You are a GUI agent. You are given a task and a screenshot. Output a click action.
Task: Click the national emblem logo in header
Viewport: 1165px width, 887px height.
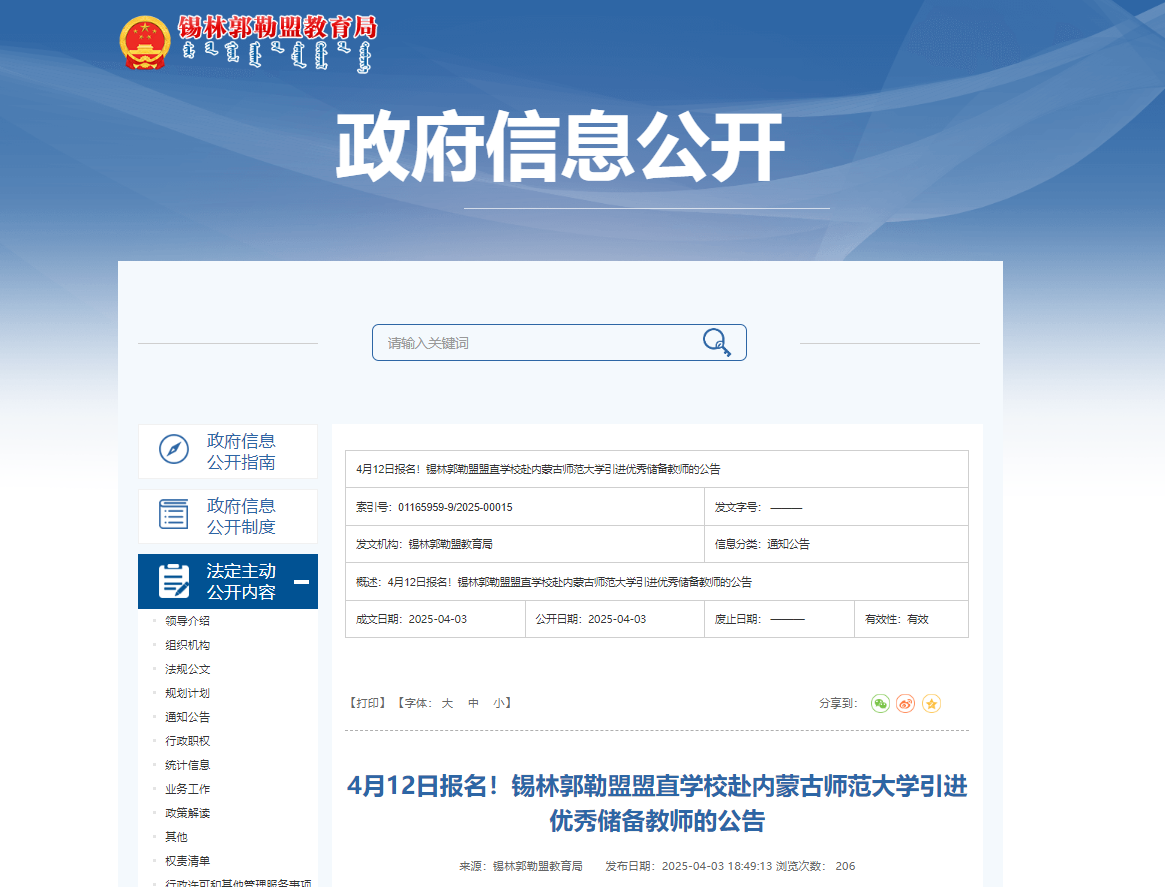[x=145, y=42]
